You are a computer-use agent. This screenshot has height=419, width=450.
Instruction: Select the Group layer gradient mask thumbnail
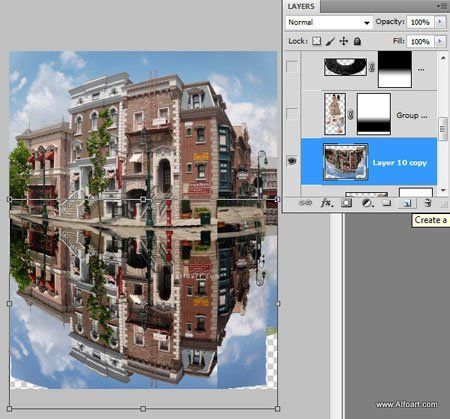pyautogui.click(x=374, y=114)
